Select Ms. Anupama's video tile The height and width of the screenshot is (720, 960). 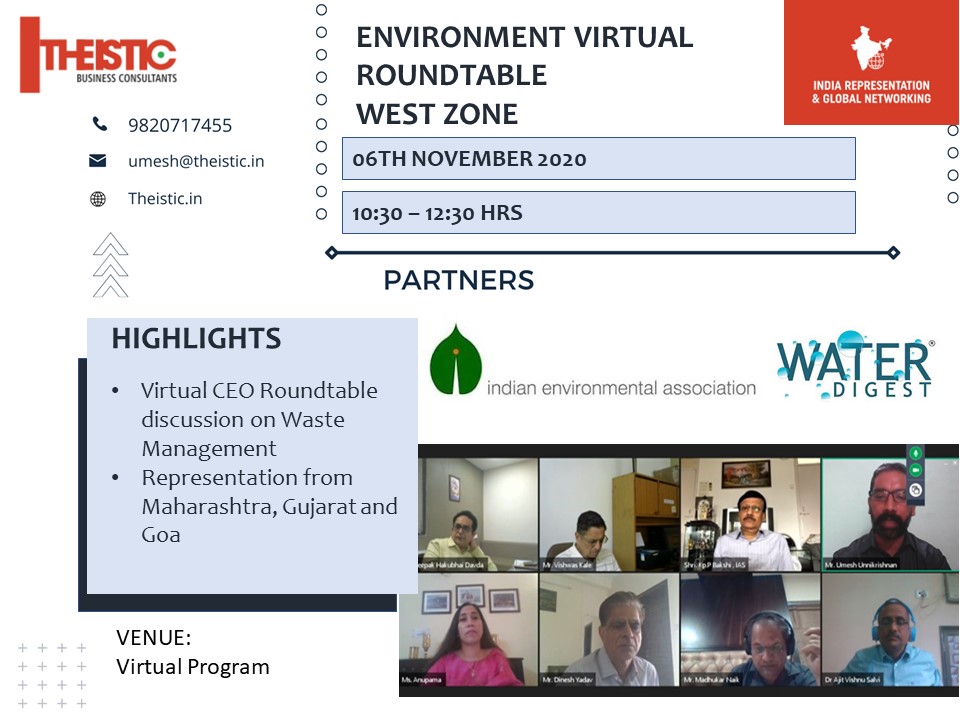[x=468, y=629]
